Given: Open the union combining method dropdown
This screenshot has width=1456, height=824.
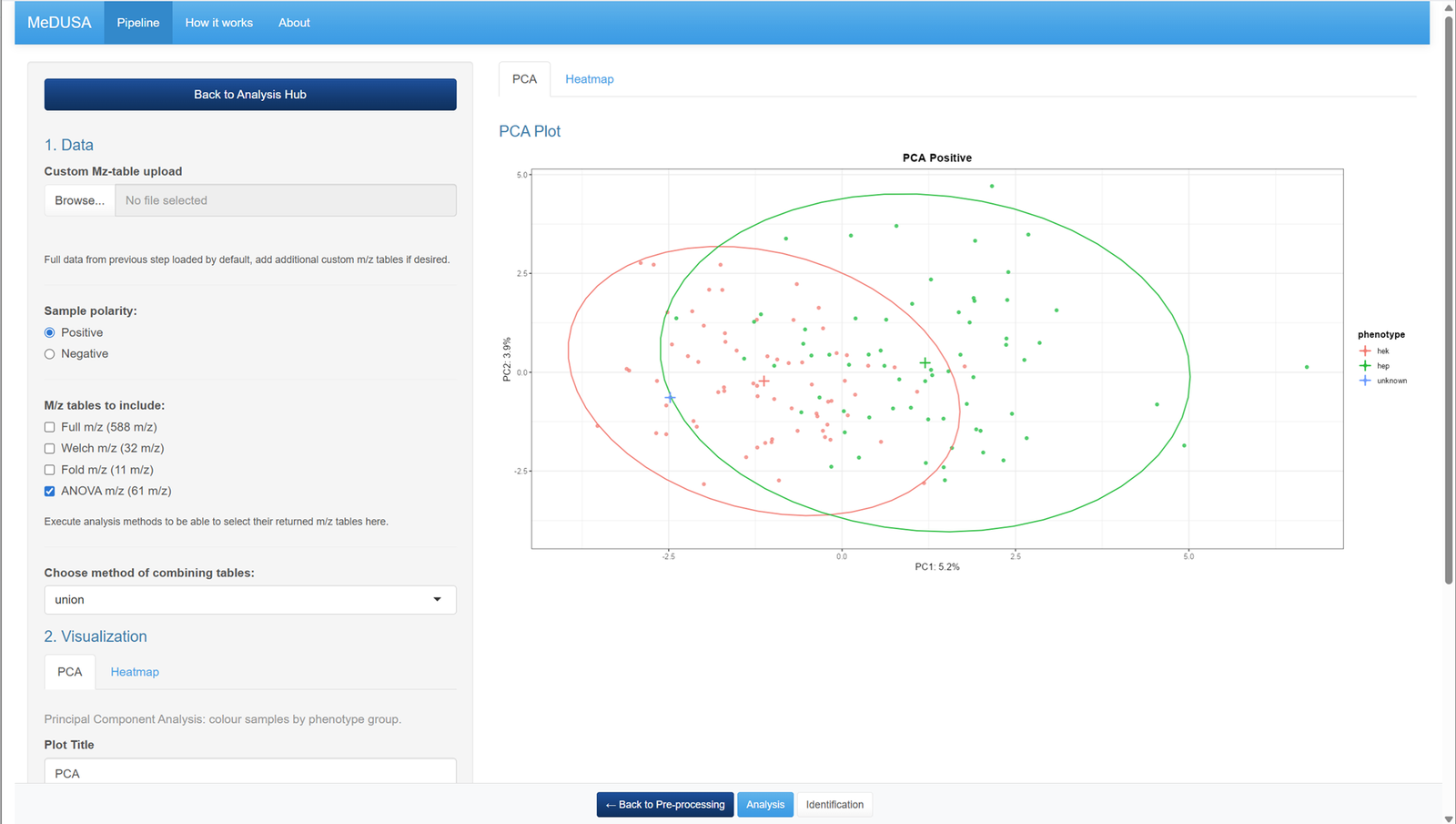Looking at the screenshot, I should click(250, 600).
